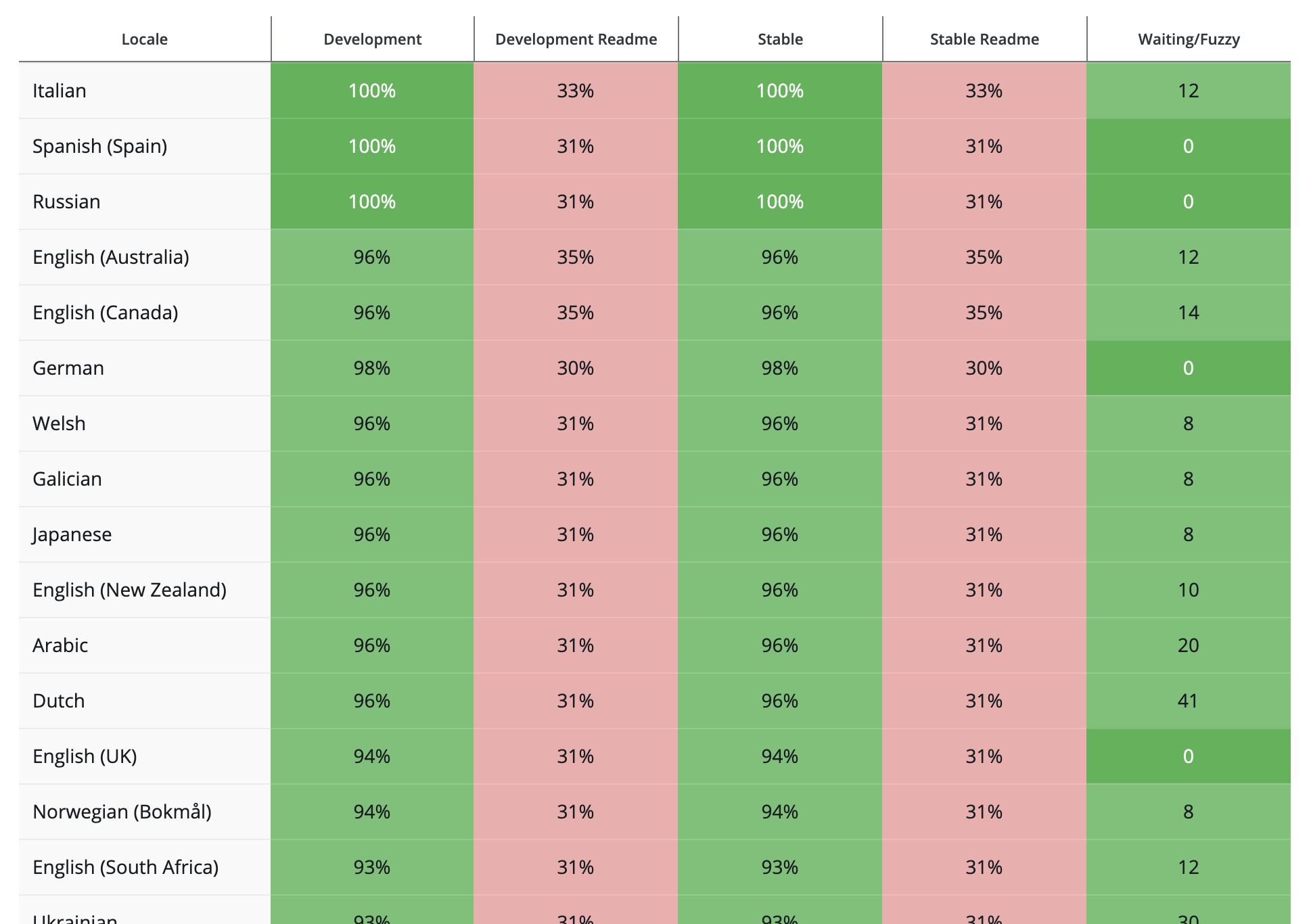The image size is (1311, 924).
Task: Click the Locale column header
Action: (144, 39)
